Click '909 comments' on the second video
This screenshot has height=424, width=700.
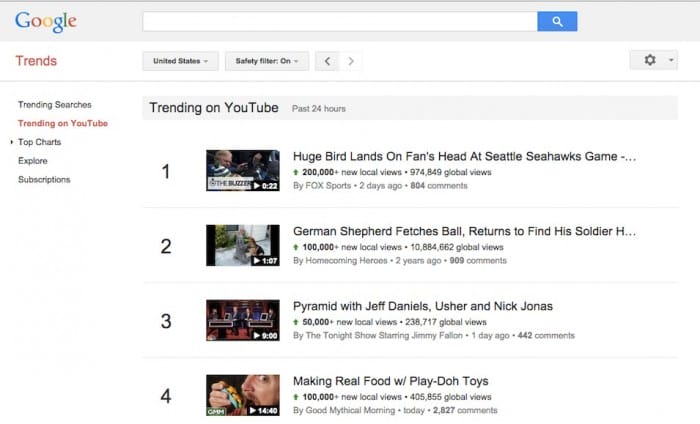pos(478,261)
